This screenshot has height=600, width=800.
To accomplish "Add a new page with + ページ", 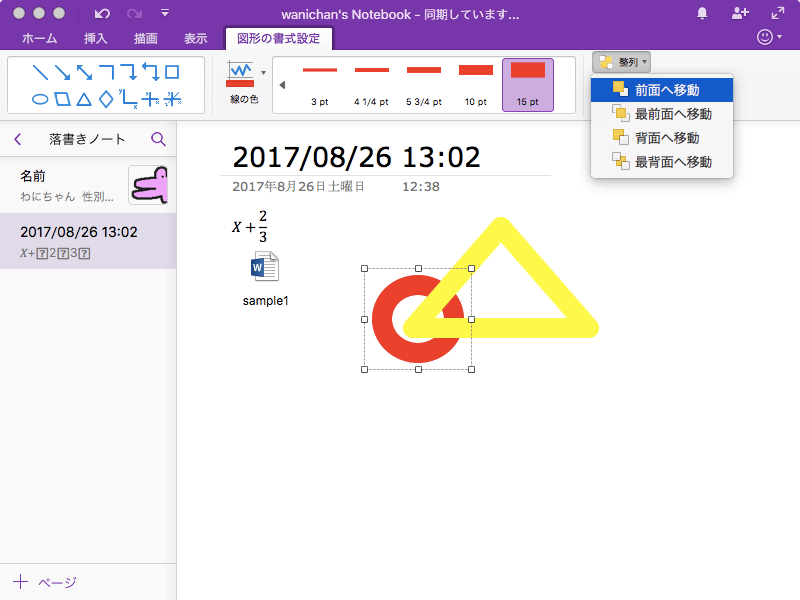I will (45, 582).
